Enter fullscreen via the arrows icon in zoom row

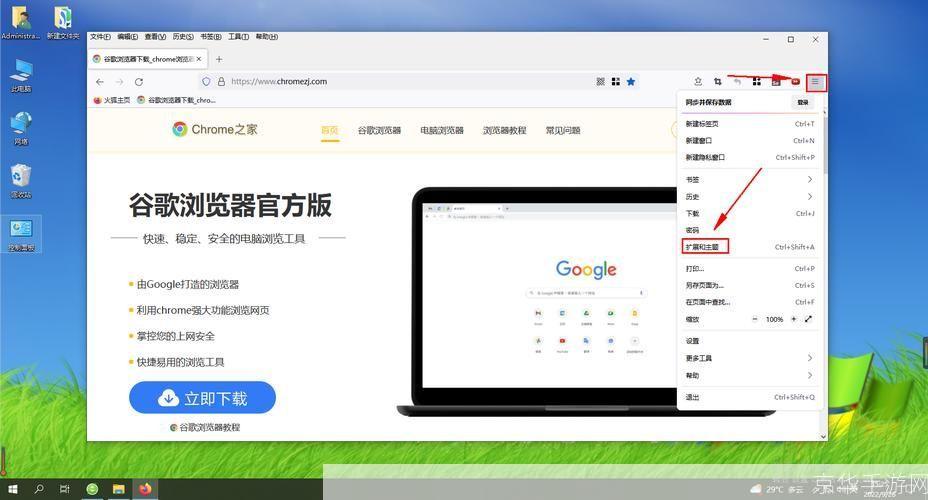pos(808,319)
